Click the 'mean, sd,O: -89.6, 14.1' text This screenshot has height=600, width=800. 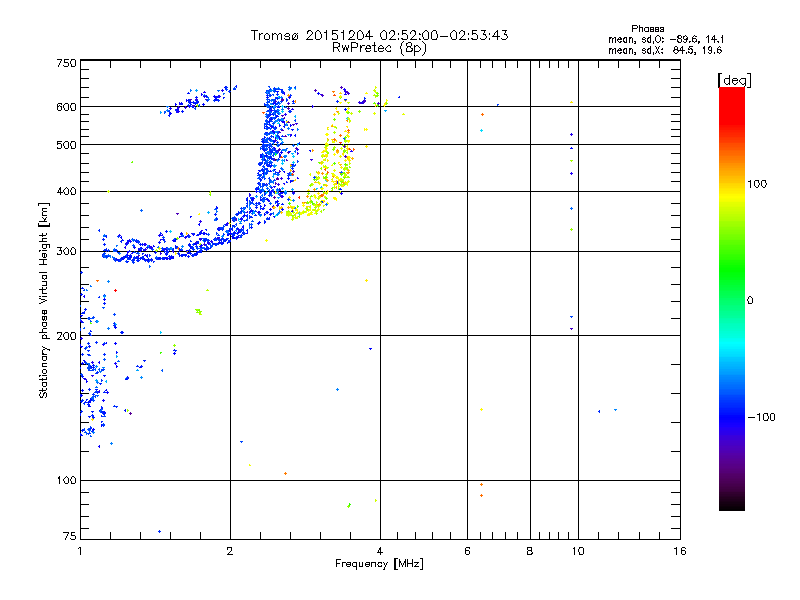click(666, 39)
